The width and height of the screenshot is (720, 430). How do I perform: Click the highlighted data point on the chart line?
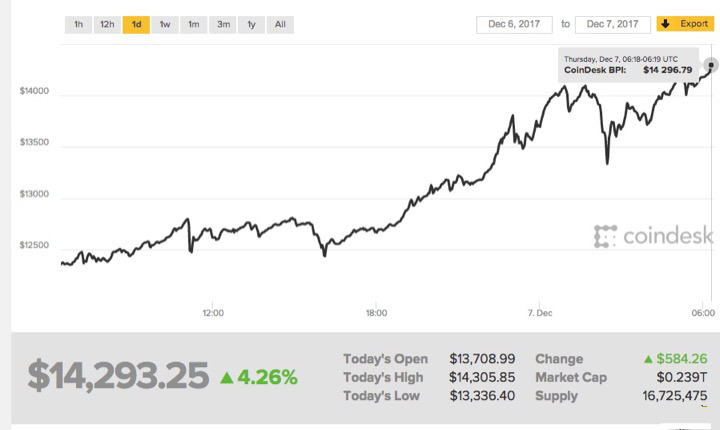click(x=711, y=65)
